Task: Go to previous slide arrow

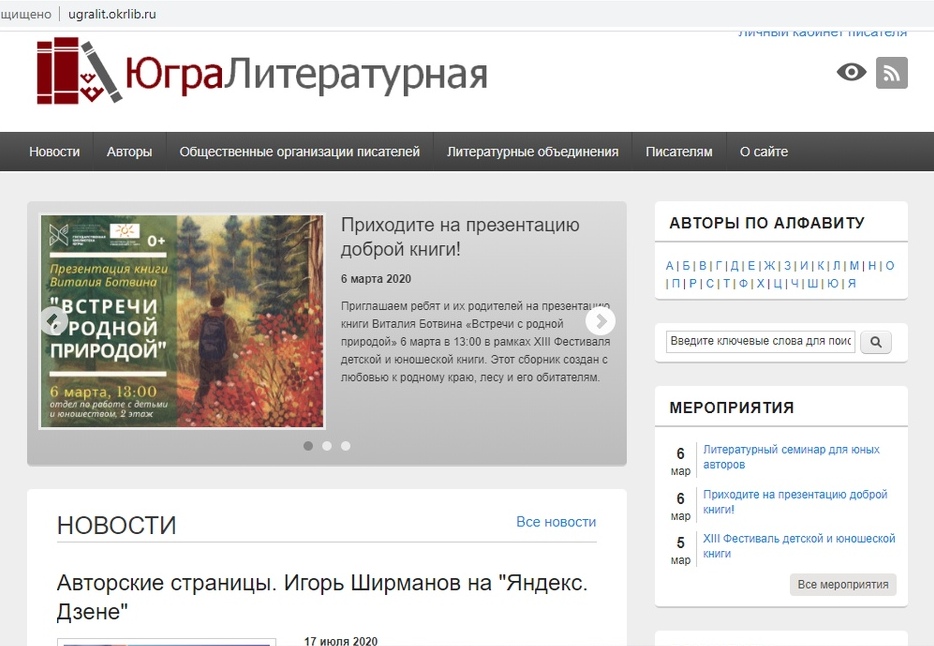Action: click(54, 322)
